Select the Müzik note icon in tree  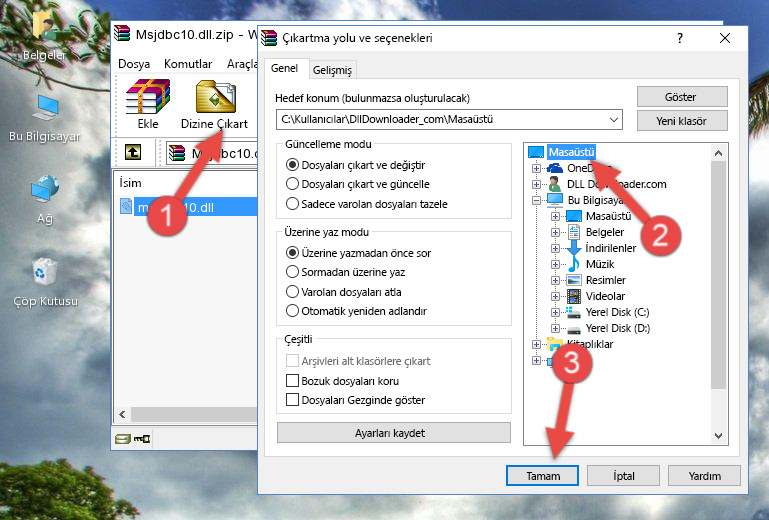click(x=573, y=264)
